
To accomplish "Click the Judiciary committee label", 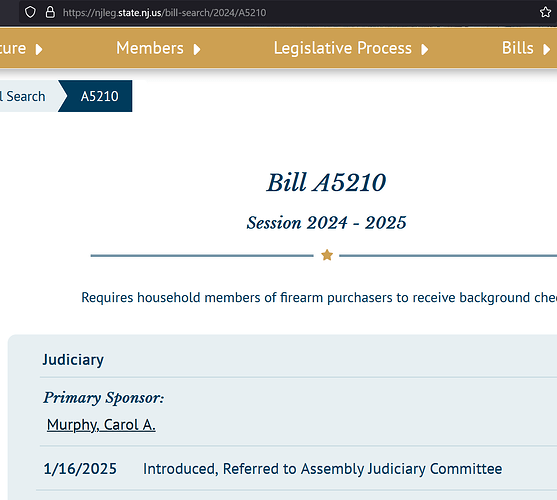I will (73, 360).
